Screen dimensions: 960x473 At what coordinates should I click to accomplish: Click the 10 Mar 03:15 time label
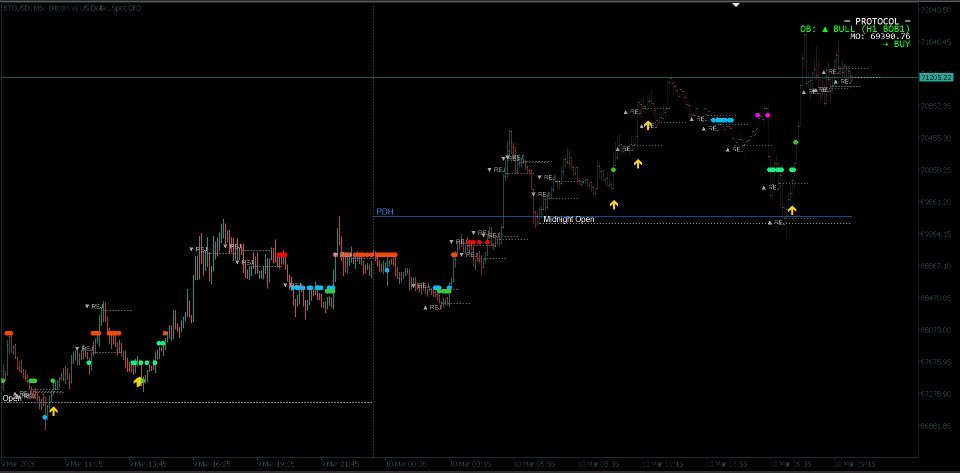(470, 464)
